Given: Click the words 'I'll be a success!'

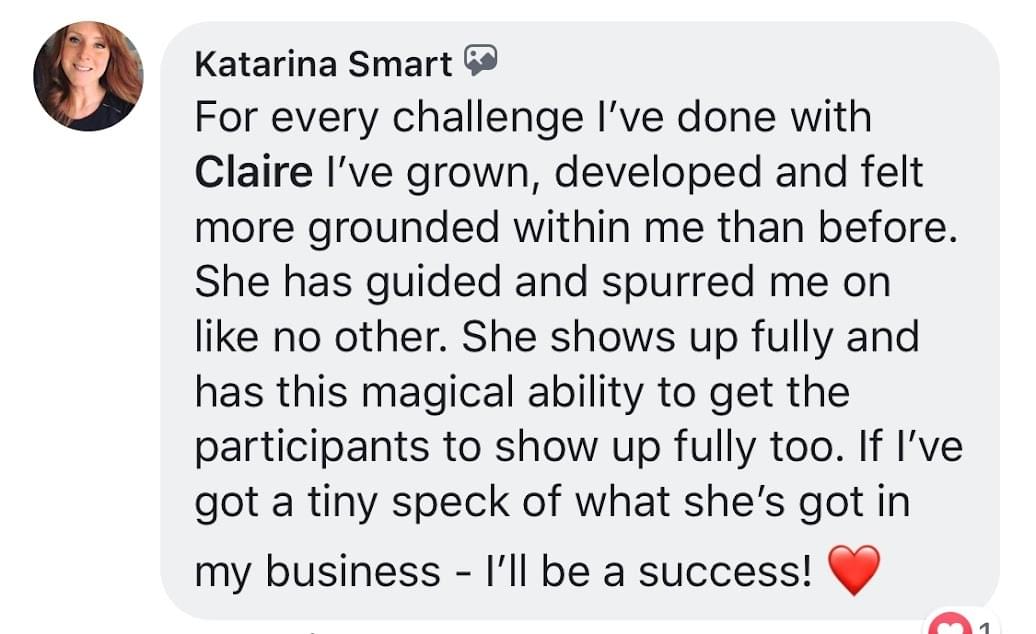Looking at the screenshot, I should 649,571.
